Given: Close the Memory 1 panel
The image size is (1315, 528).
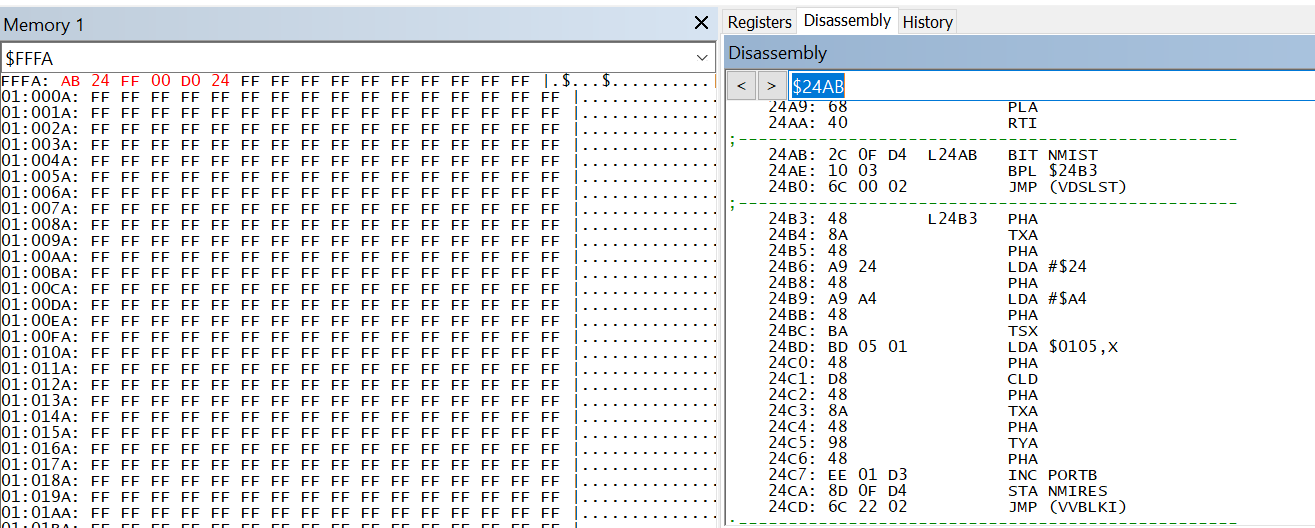Looking at the screenshot, I should (701, 23).
